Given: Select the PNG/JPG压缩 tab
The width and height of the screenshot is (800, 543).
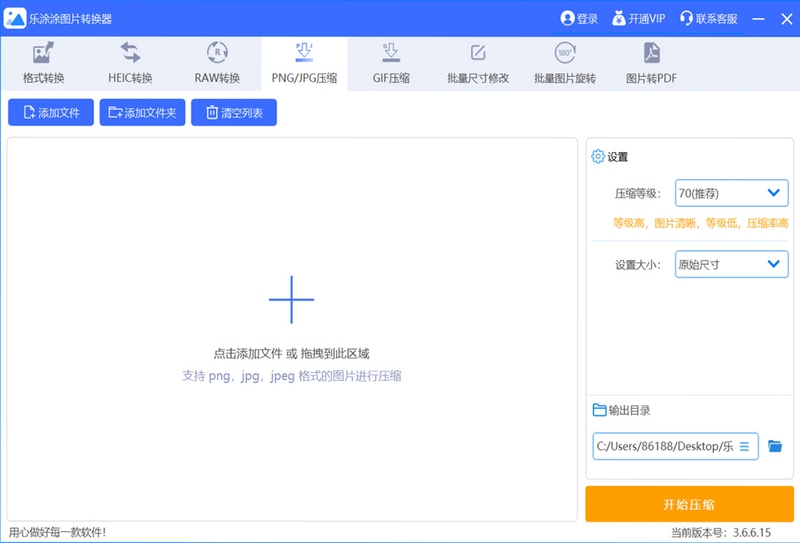Looking at the screenshot, I should (304, 63).
